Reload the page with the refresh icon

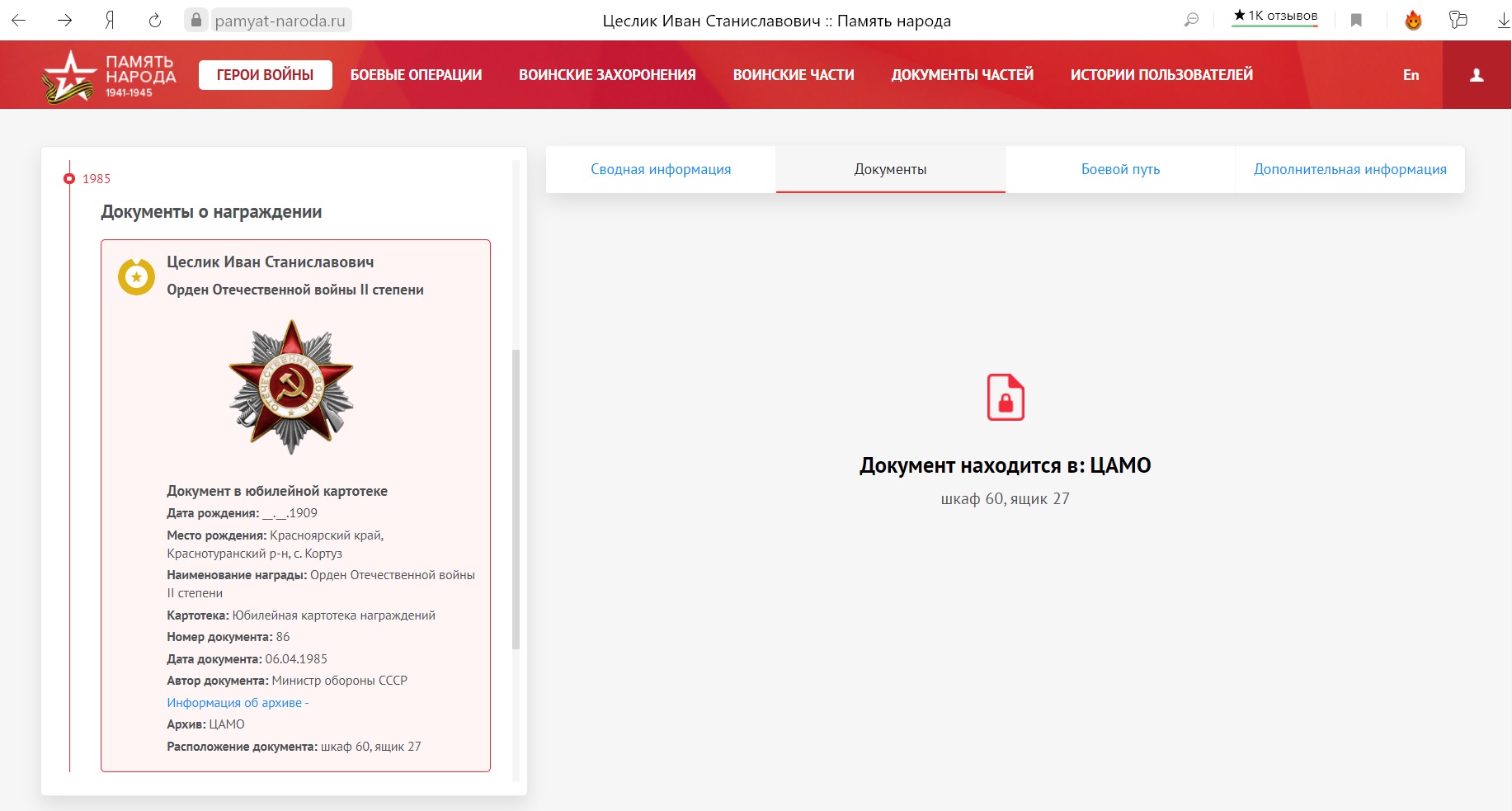154,21
